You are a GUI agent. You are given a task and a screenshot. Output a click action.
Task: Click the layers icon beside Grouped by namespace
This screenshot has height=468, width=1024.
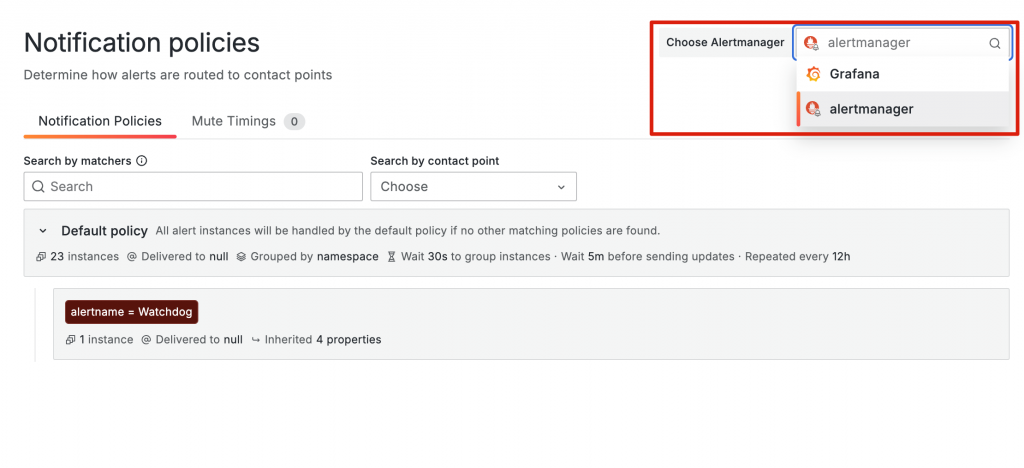click(241, 257)
